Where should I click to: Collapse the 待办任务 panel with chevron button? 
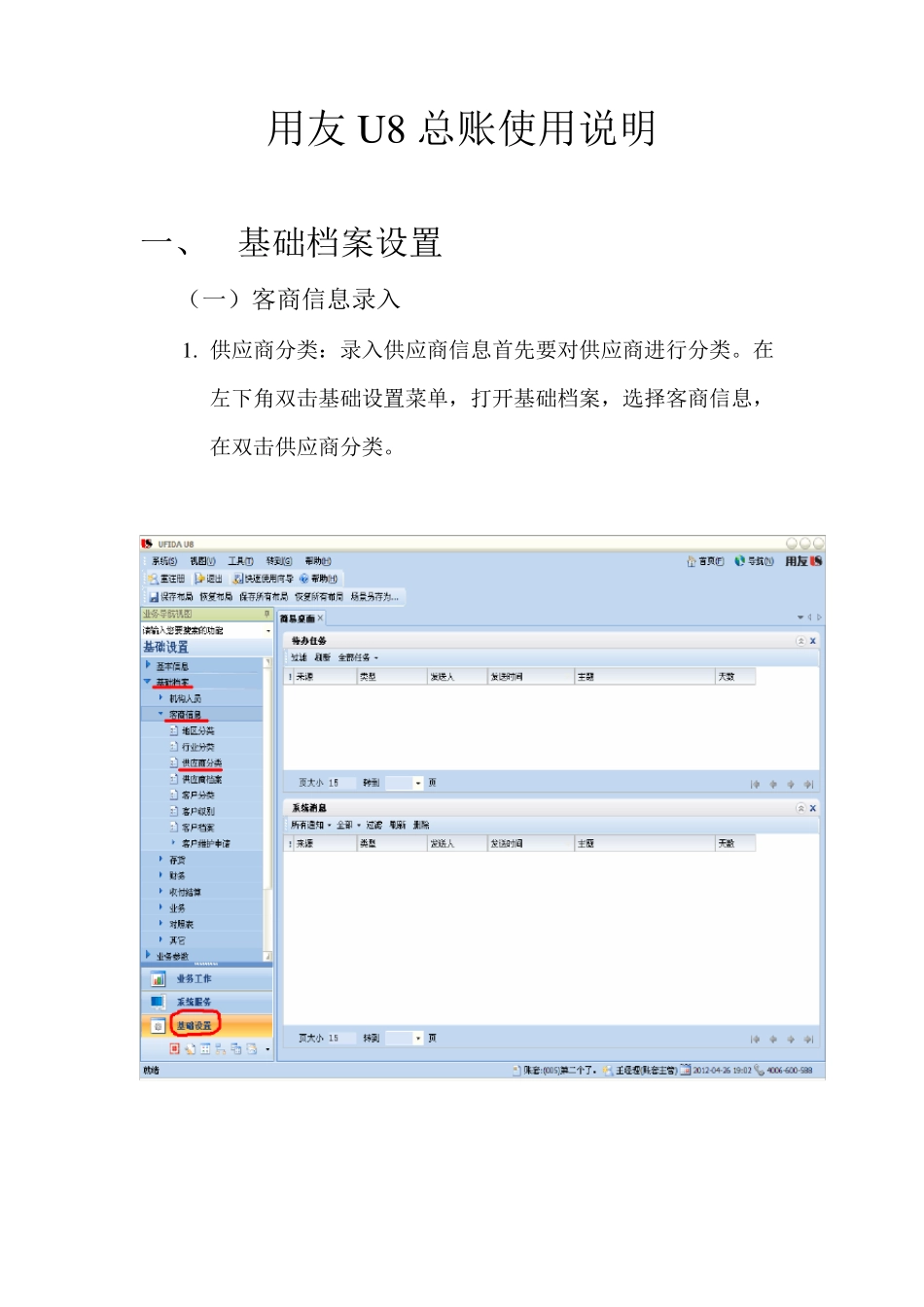800,641
